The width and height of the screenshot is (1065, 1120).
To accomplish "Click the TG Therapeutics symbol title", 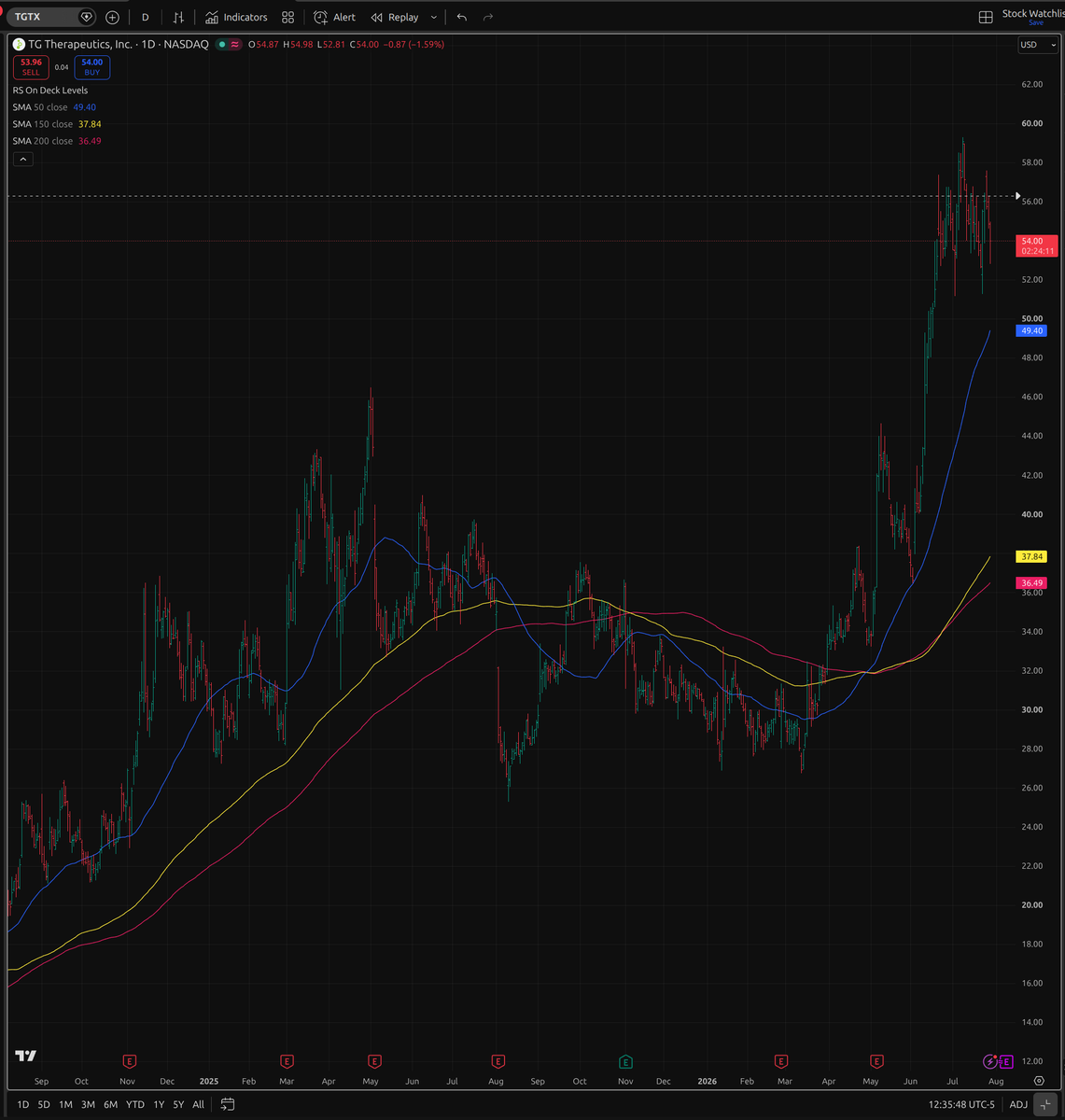I will point(119,44).
